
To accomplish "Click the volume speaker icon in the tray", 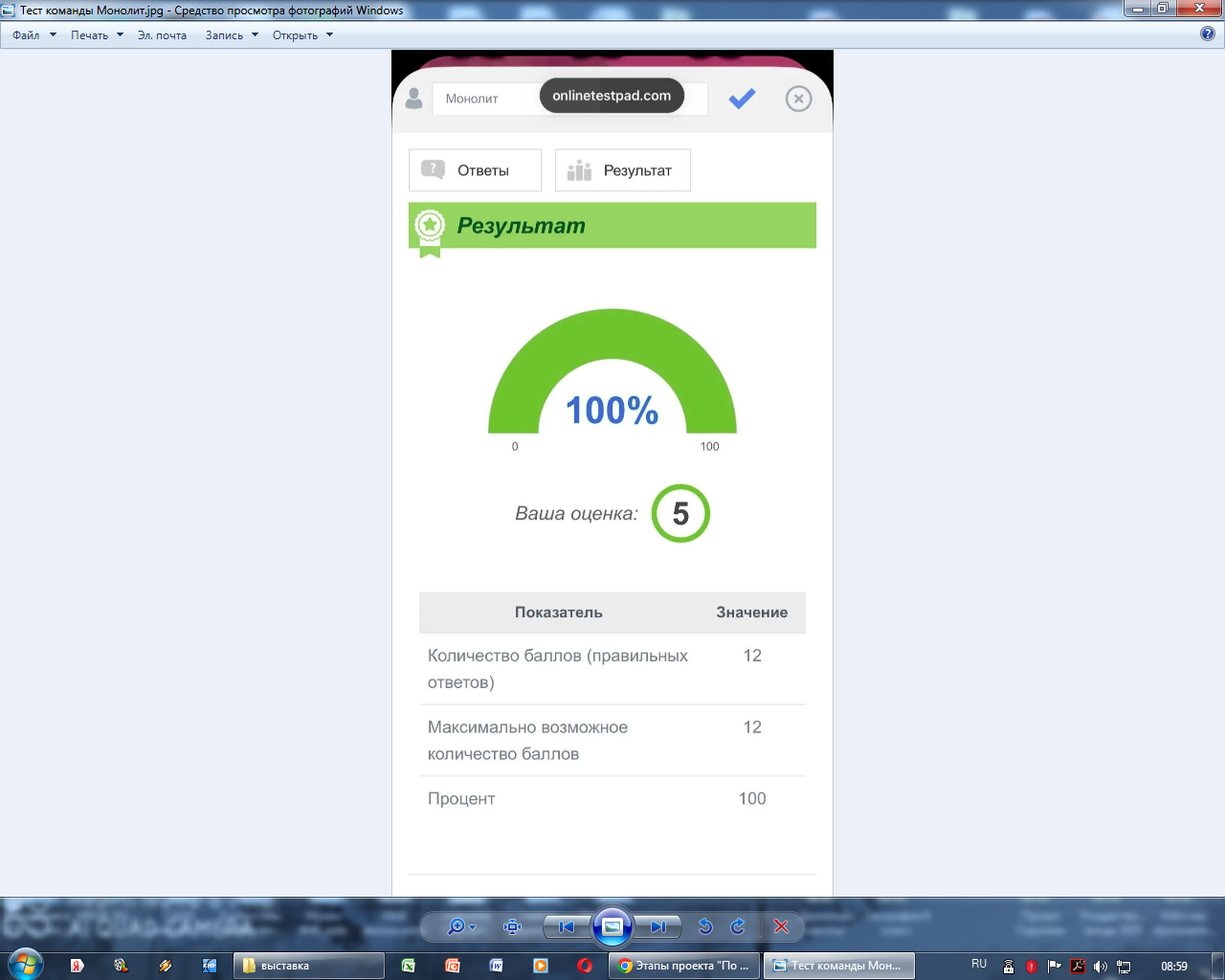I will [1101, 967].
